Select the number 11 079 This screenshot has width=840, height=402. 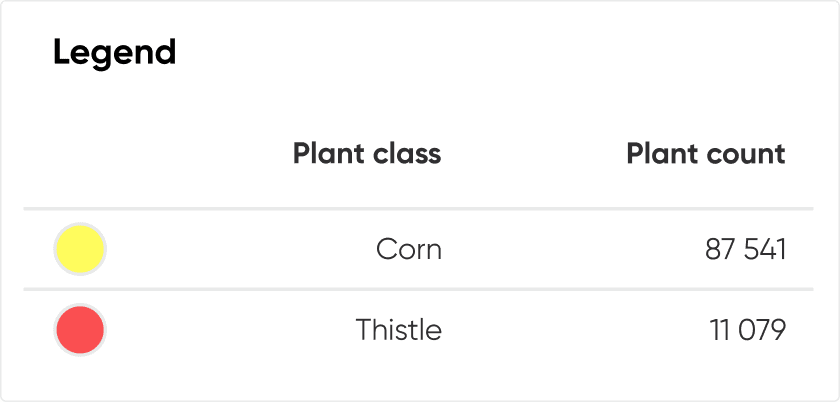click(748, 330)
